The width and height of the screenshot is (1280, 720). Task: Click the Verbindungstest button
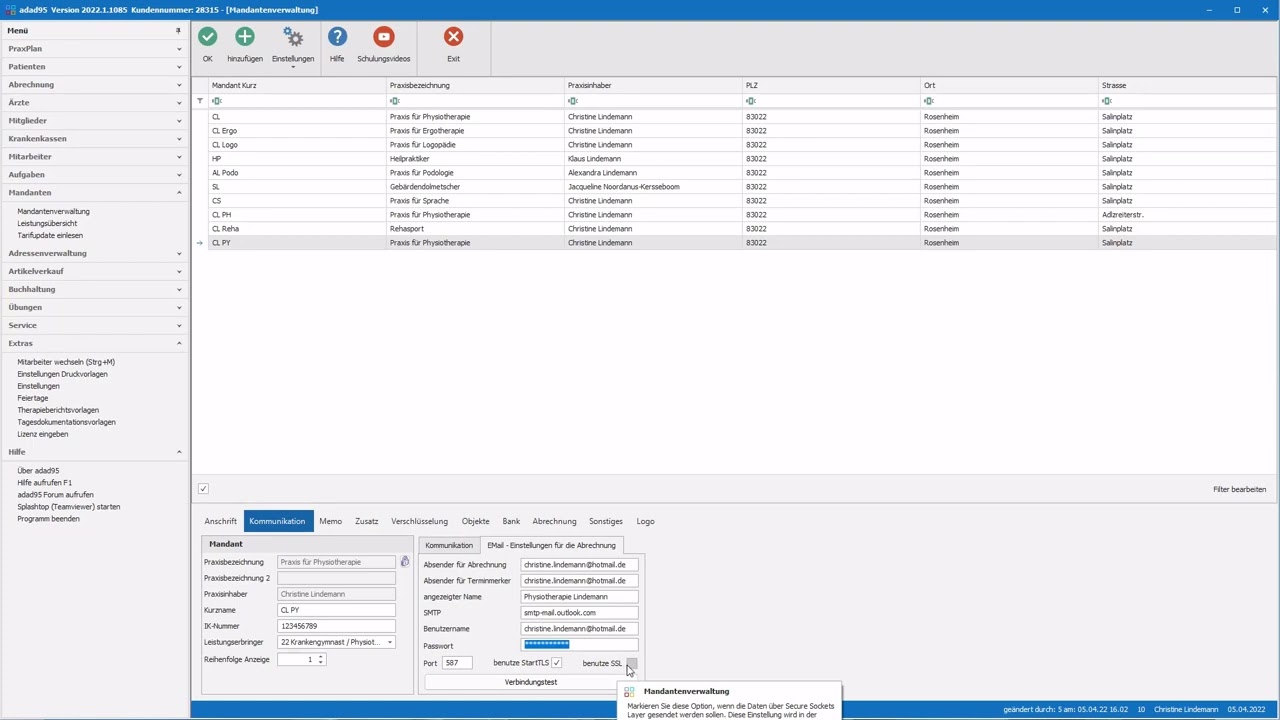[x=530, y=682]
